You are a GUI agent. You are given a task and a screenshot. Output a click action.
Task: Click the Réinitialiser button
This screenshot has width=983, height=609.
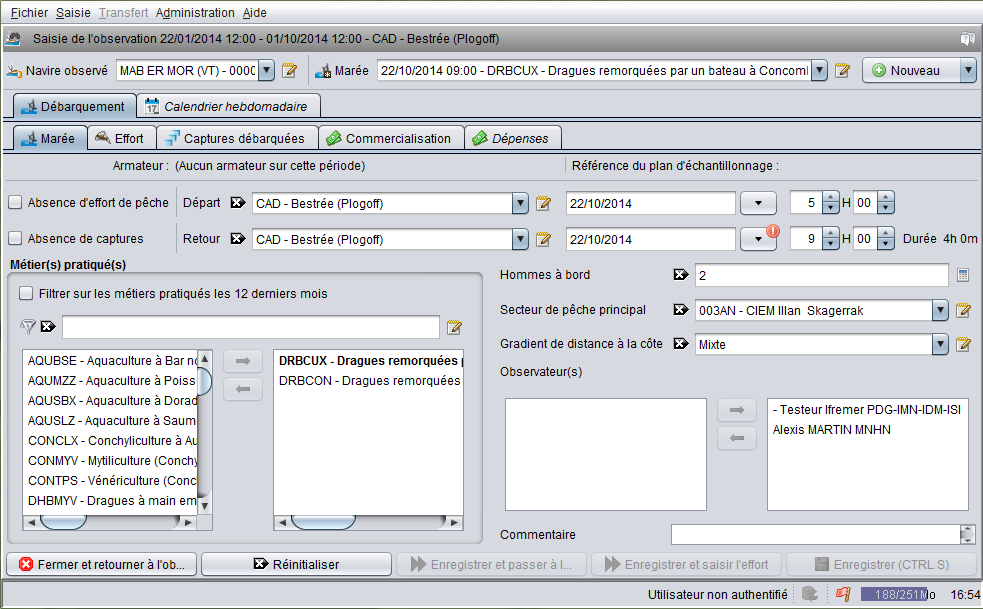click(296, 564)
